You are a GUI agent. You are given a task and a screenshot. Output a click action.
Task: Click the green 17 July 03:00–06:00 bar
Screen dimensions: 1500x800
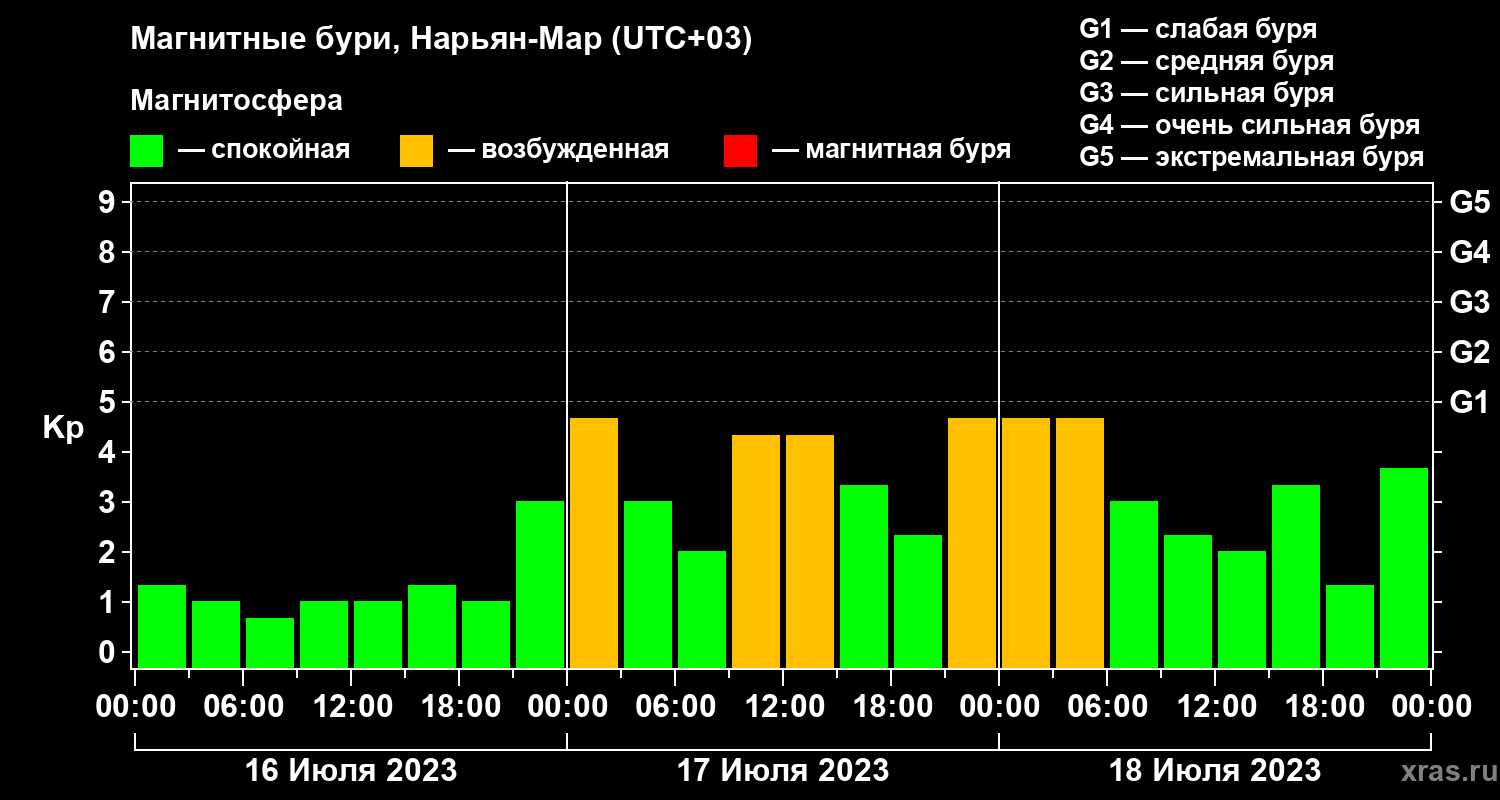648,584
